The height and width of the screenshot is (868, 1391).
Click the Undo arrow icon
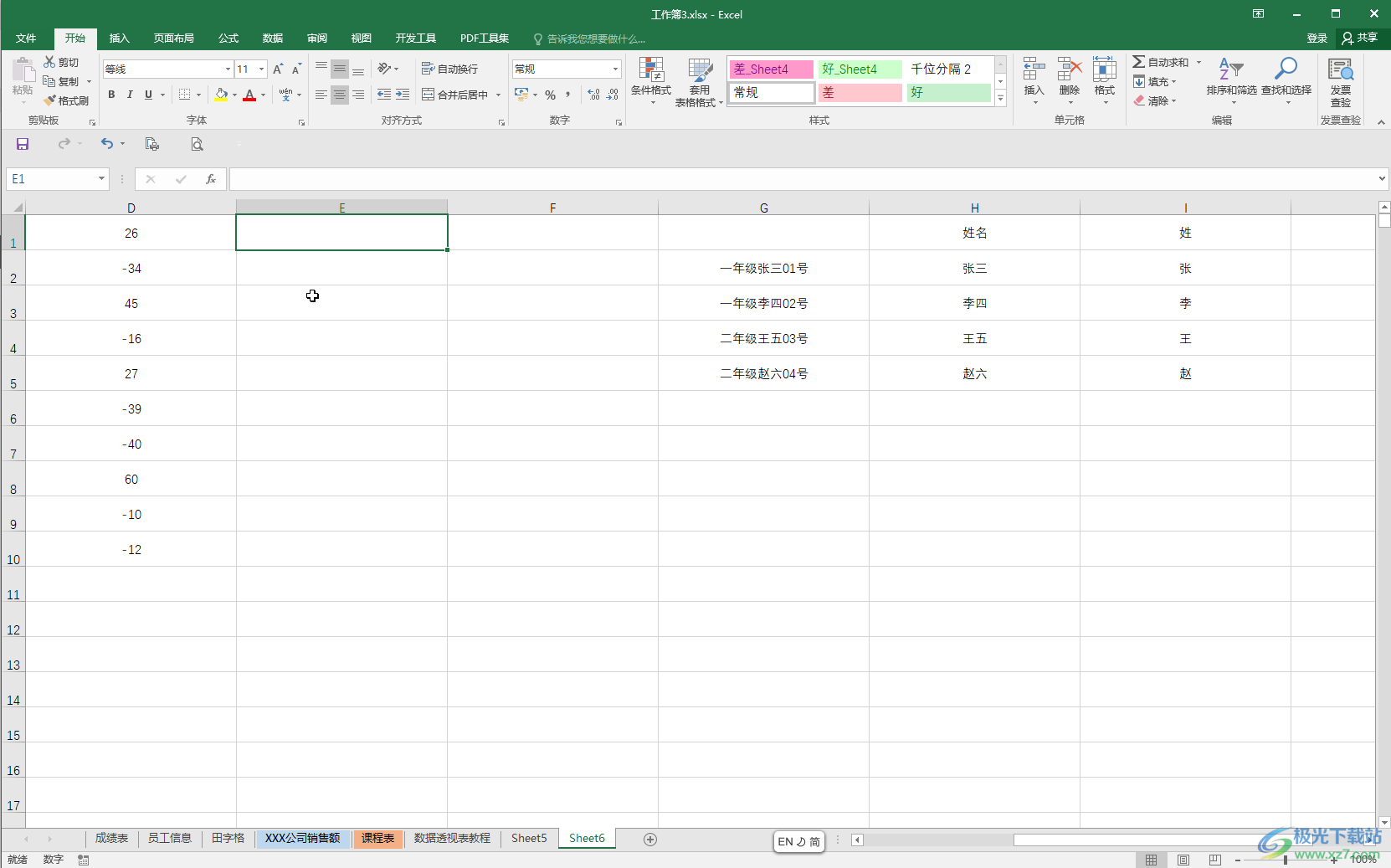107,144
